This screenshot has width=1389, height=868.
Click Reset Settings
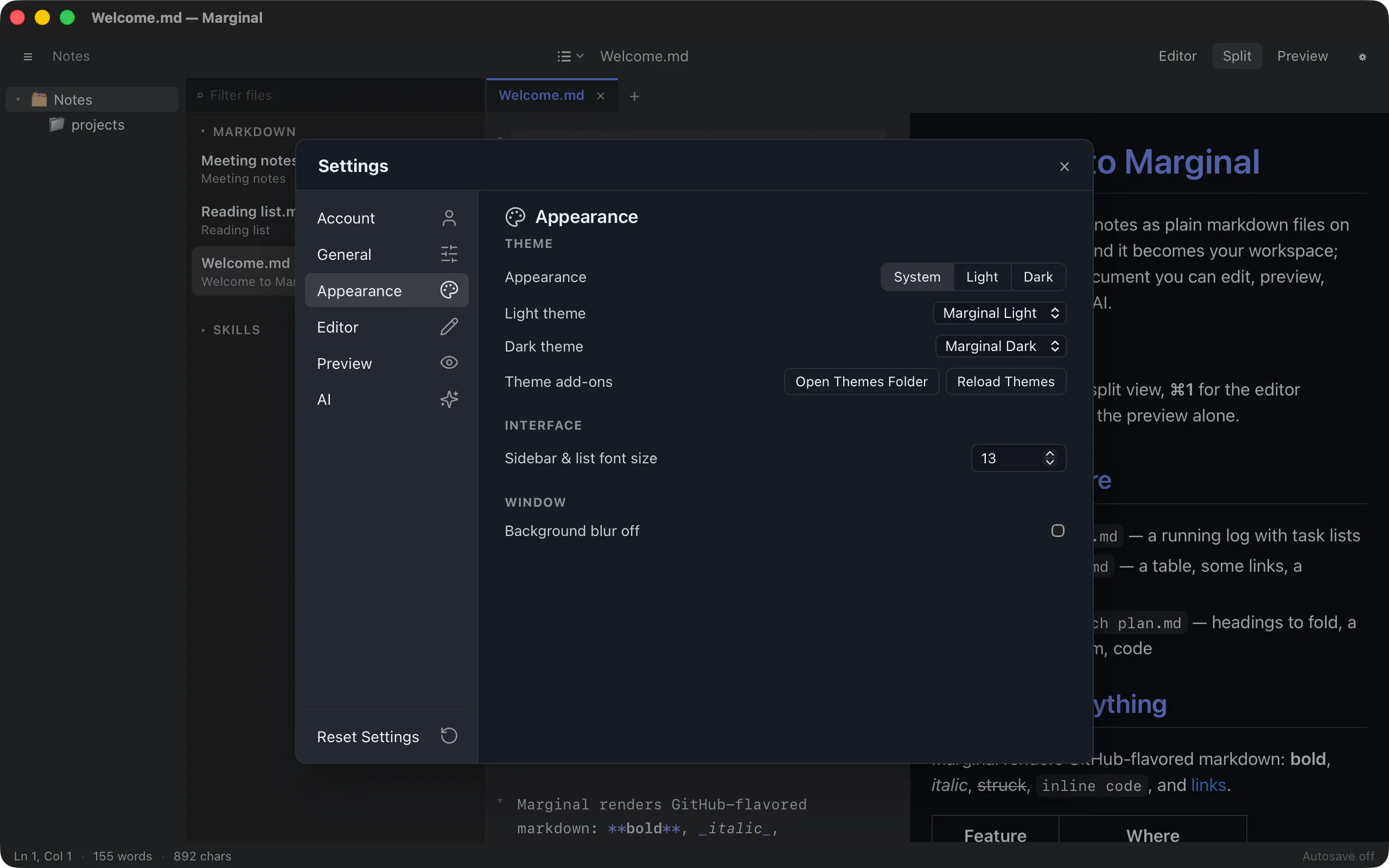(x=386, y=736)
